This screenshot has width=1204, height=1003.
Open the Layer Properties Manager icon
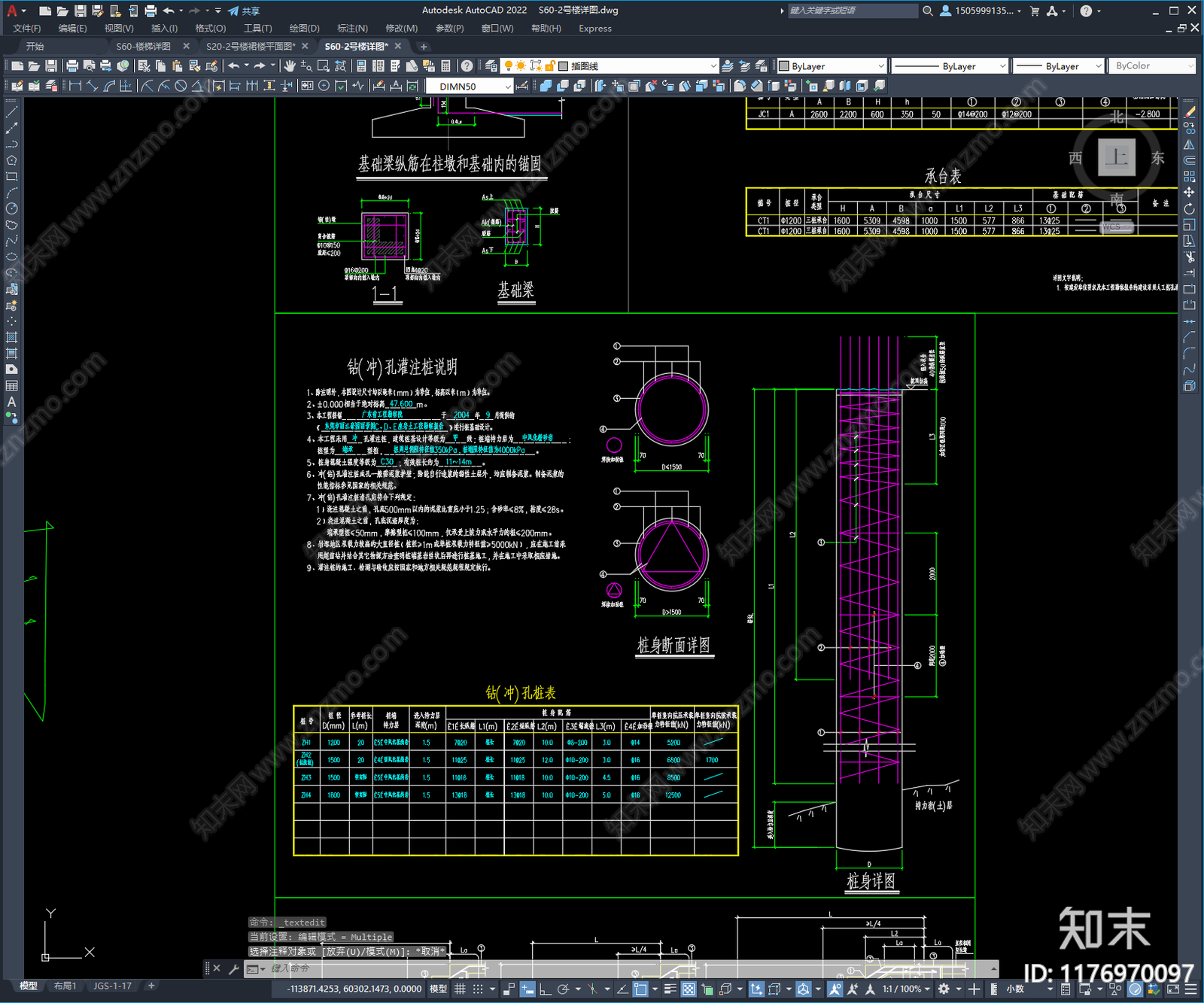coord(491,66)
